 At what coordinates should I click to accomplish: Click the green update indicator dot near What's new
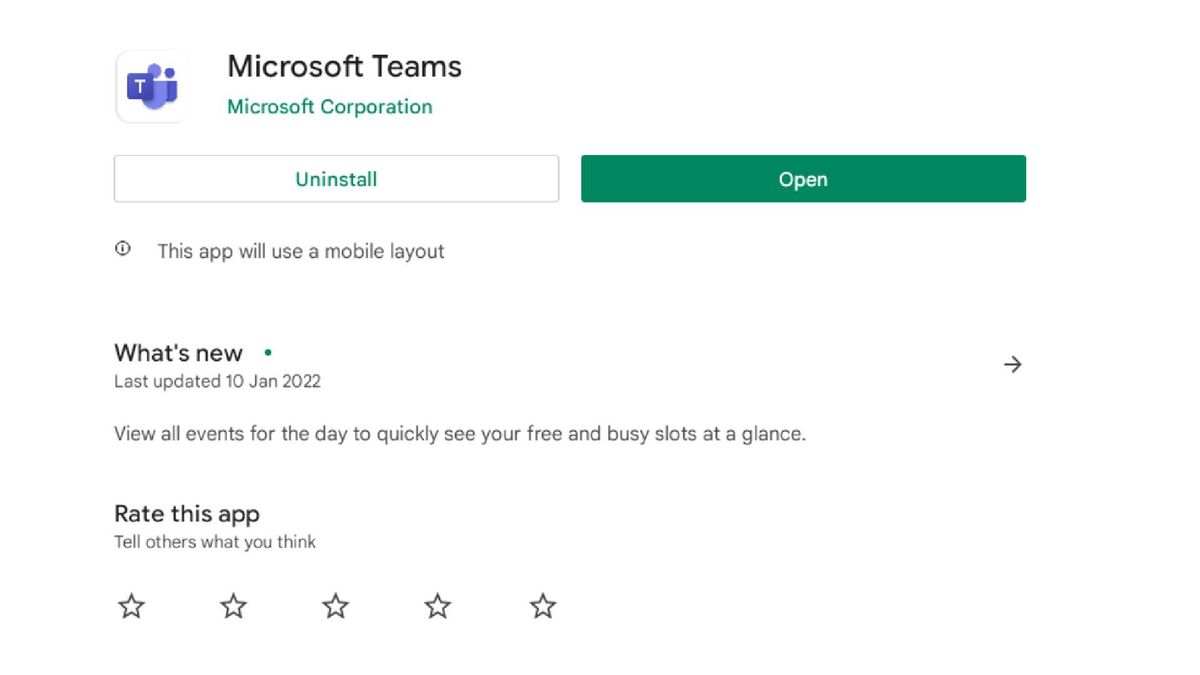click(266, 352)
